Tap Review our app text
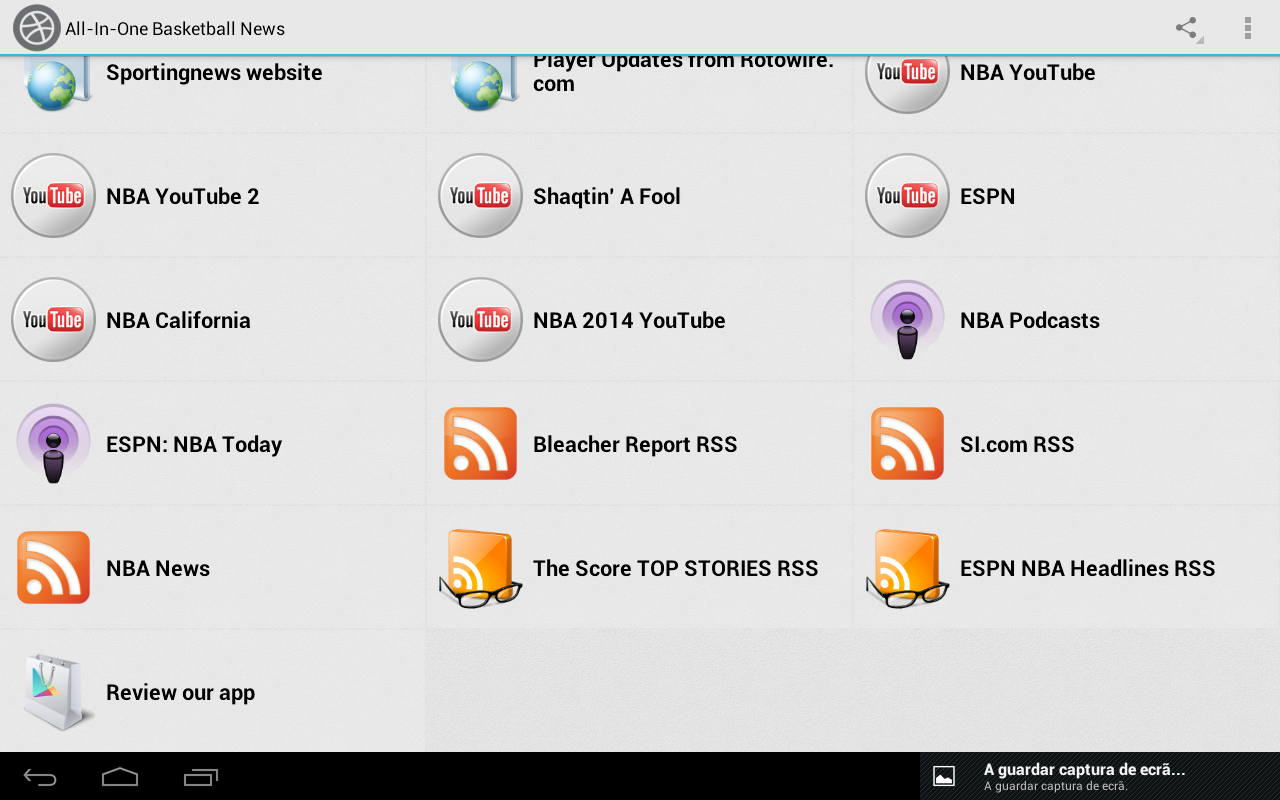This screenshot has height=800, width=1280. [181, 692]
